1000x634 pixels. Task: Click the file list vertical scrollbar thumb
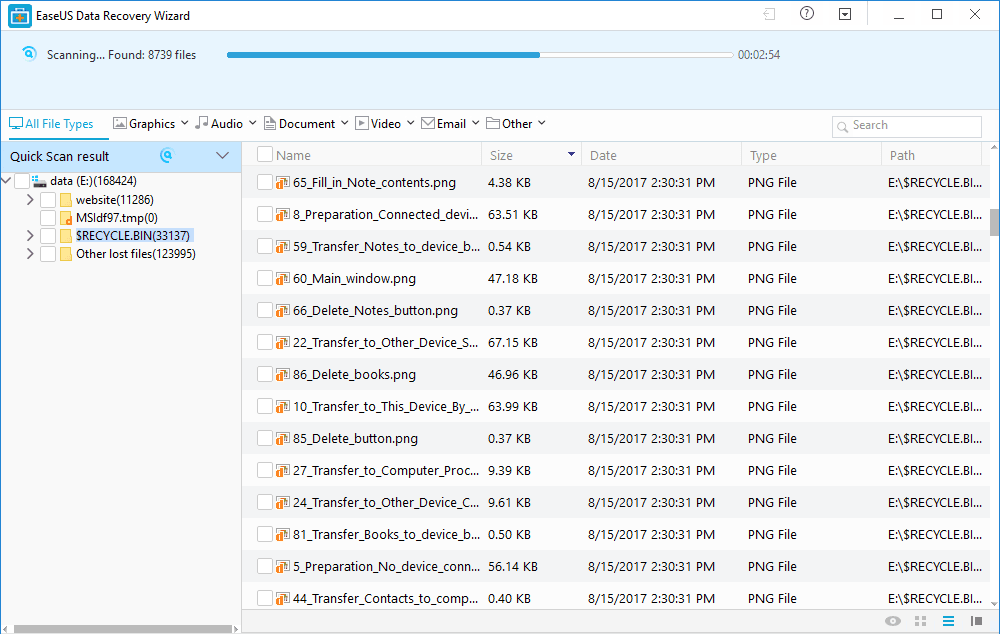click(994, 222)
